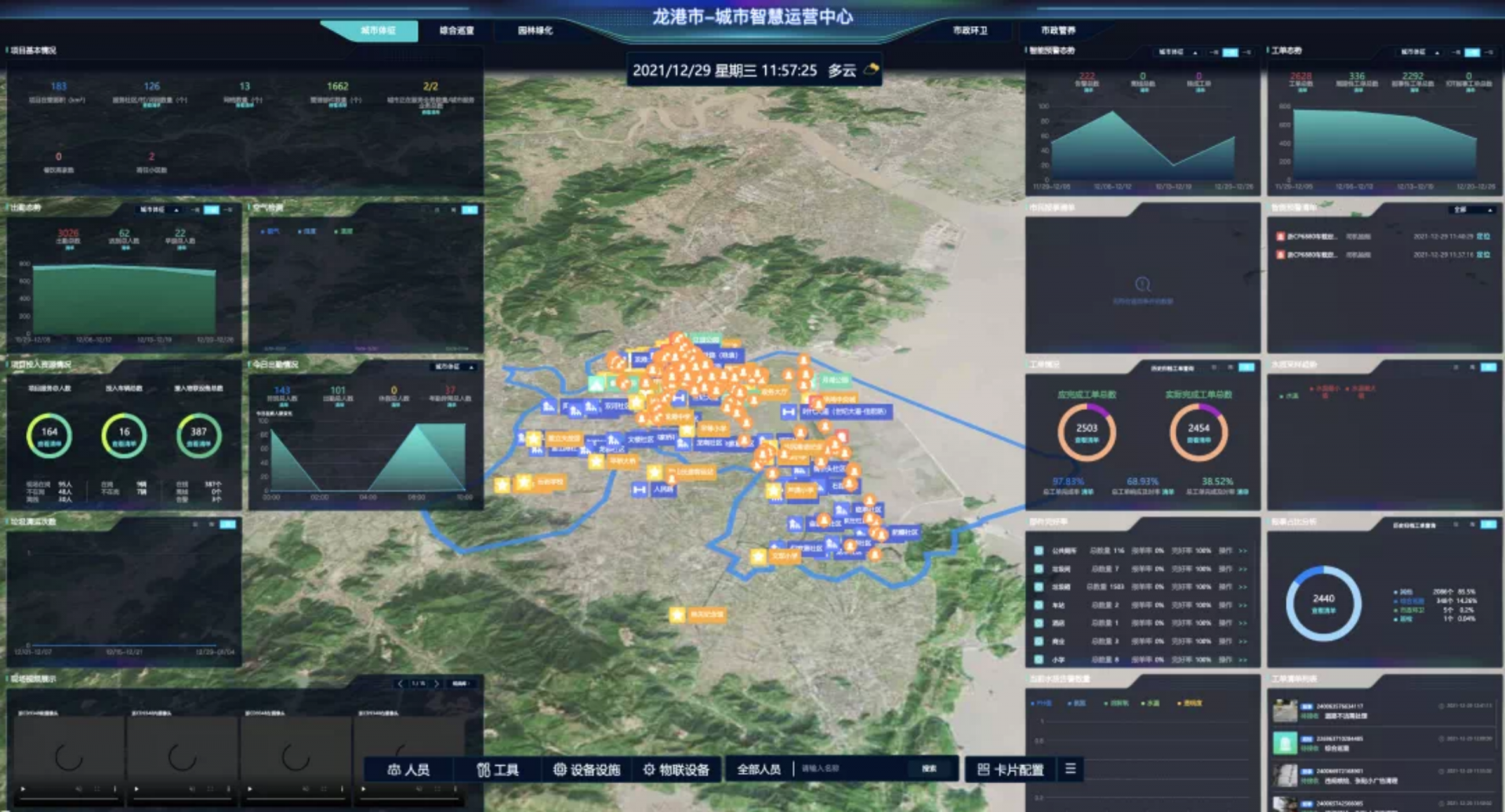1505x812 pixels.
Task: Select 物联设备 in the bottom toolbar
Action: (676, 770)
